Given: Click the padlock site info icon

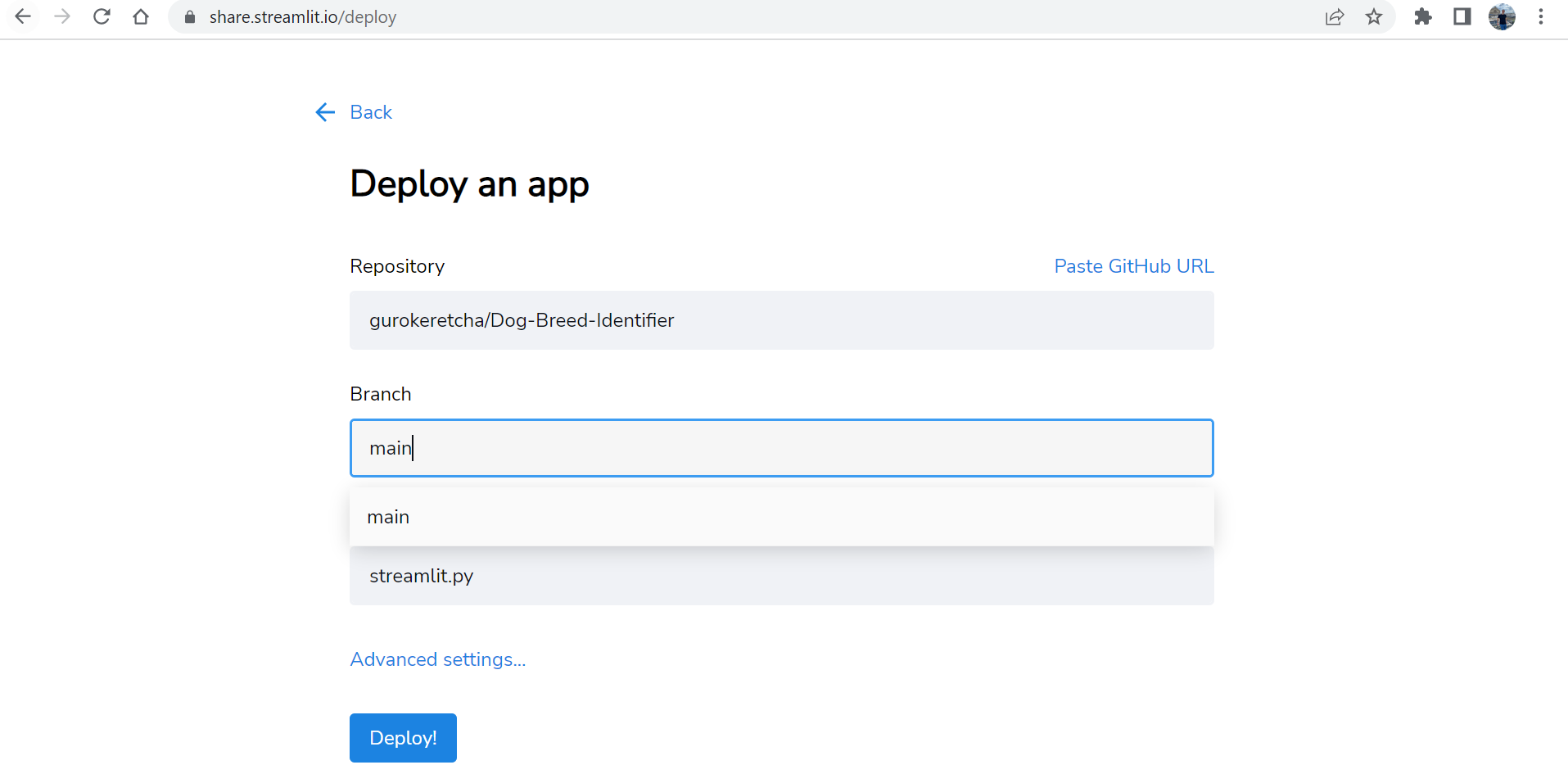Looking at the screenshot, I should [x=190, y=17].
